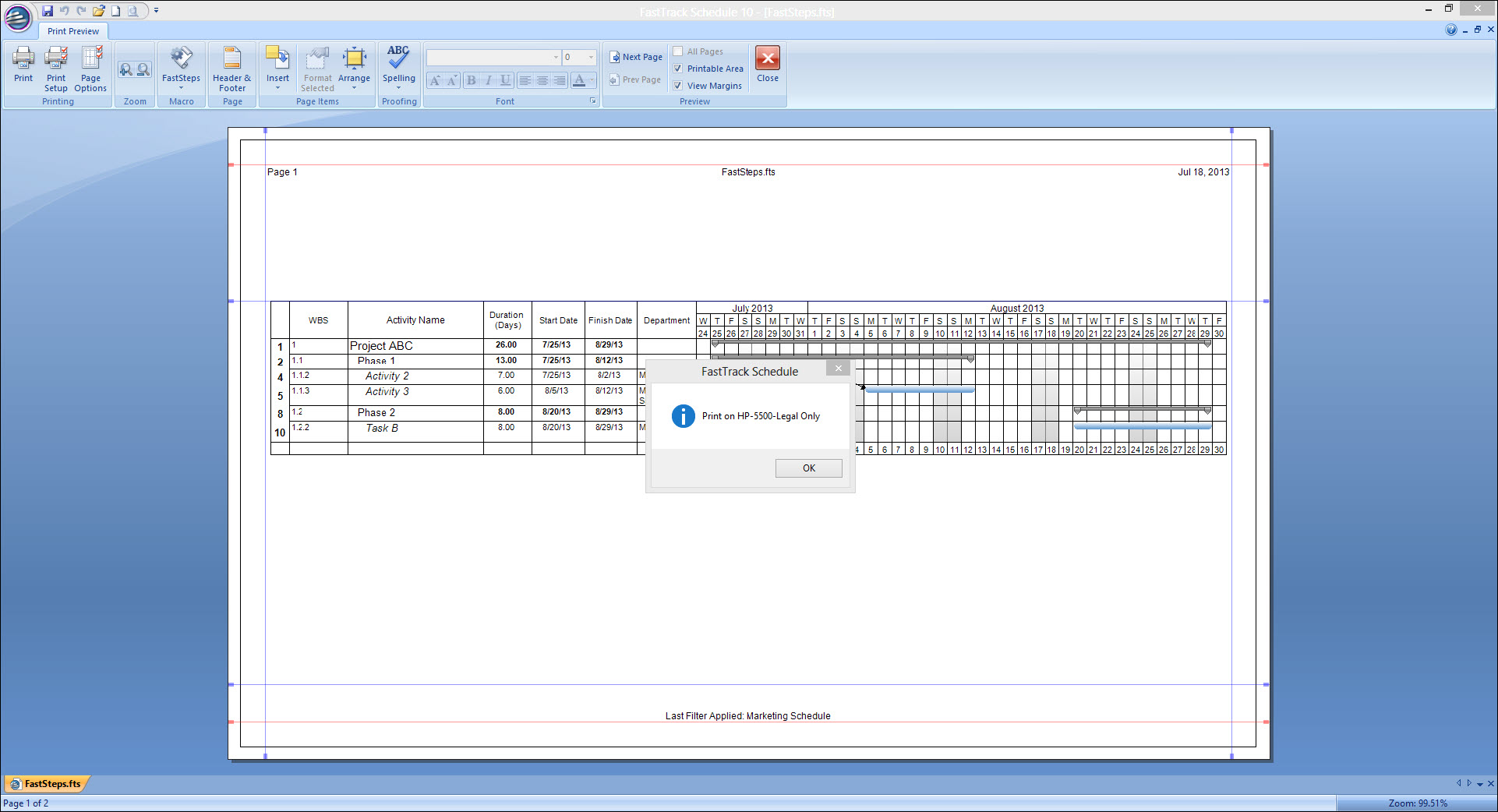Click the zoom out magnifier icon
The width and height of the screenshot is (1498, 812).
tap(143, 70)
